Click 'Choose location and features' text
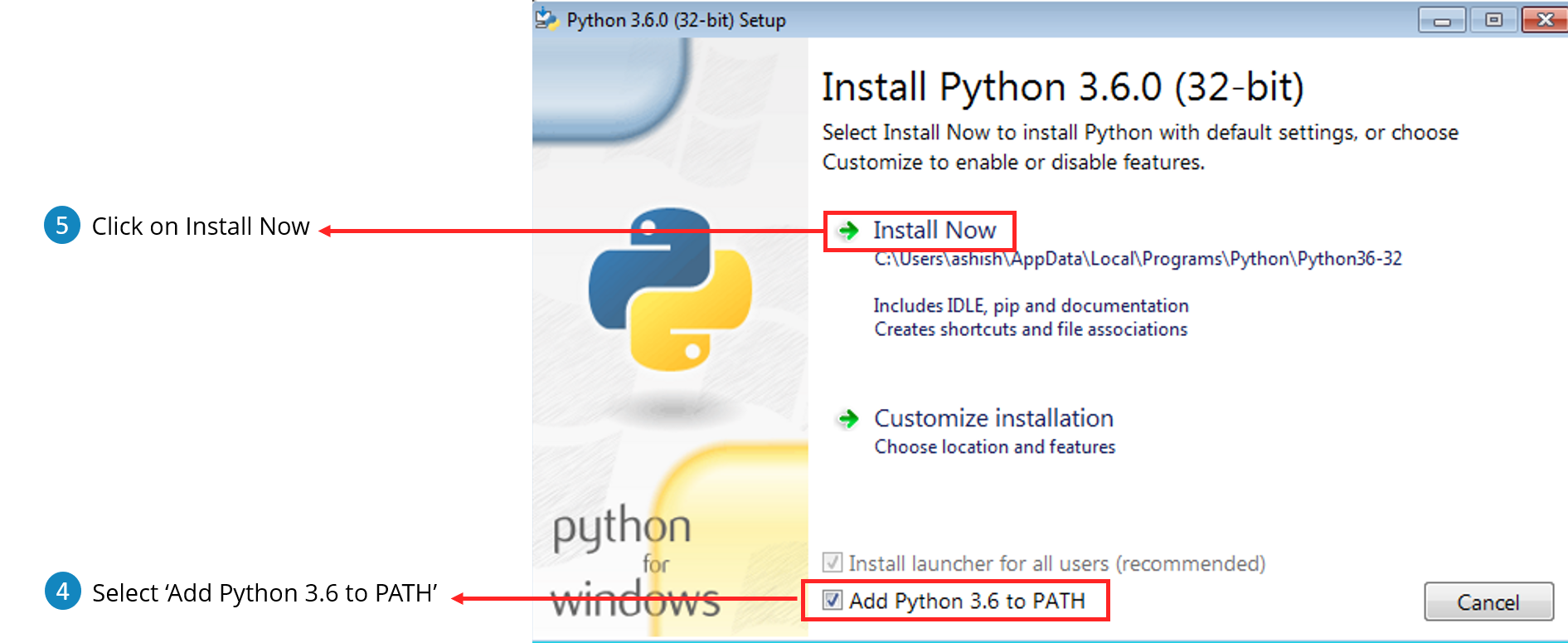 [995, 447]
